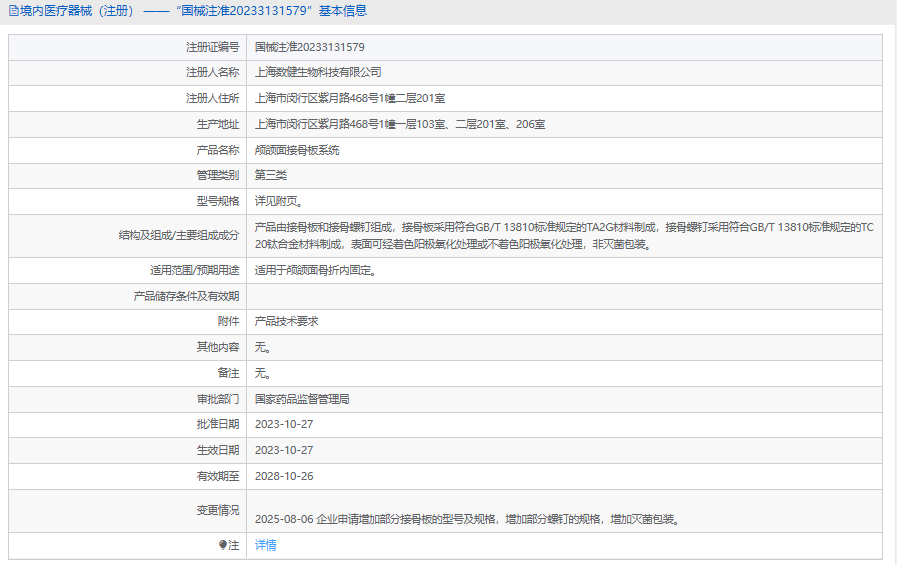Click the 注册人住所 address value
The width and height of the screenshot is (897, 565).
(x=350, y=98)
